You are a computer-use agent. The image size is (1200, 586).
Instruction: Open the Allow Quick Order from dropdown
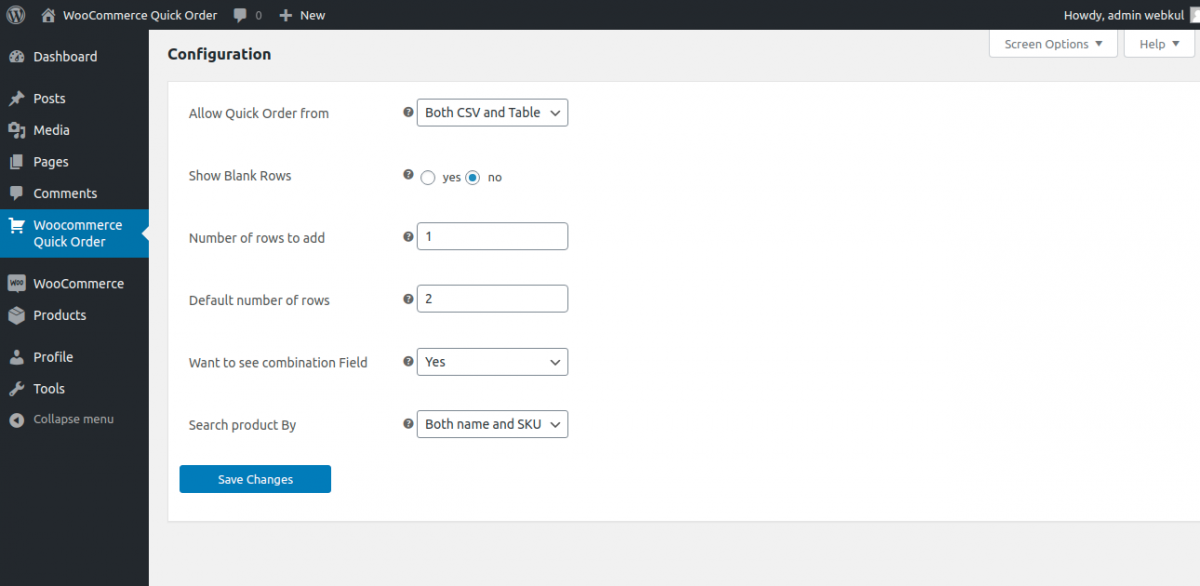tap(492, 112)
